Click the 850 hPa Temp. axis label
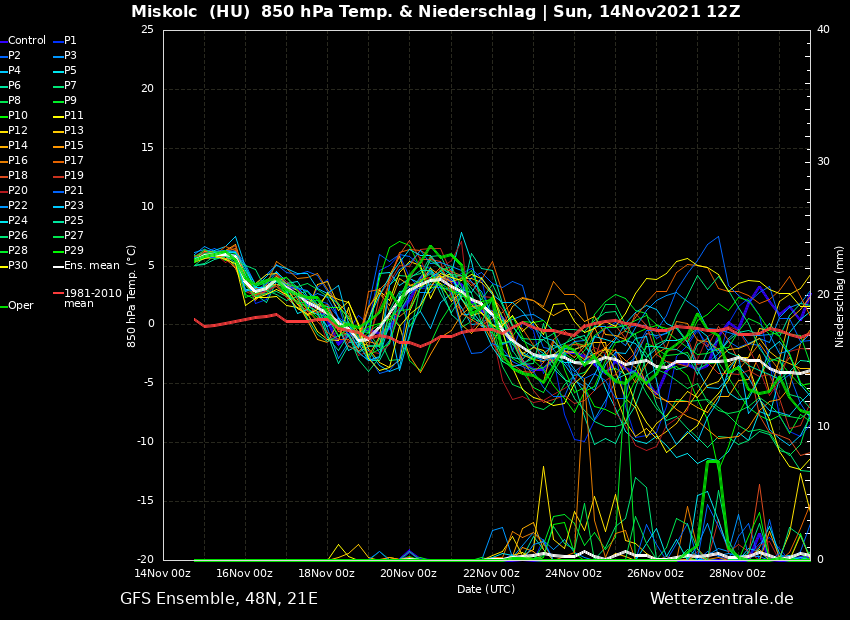 tap(132, 296)
